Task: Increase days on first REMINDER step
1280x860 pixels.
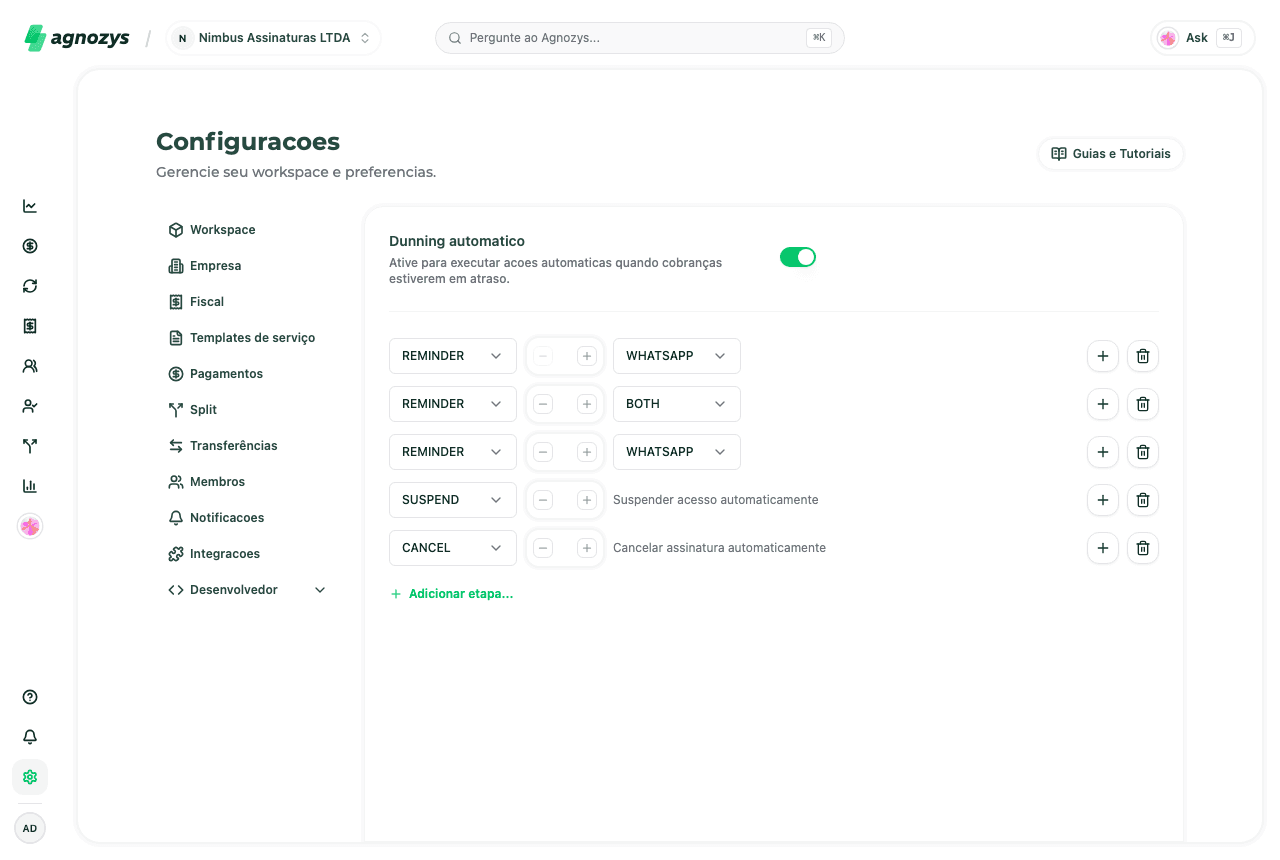Action: pos(587,356)
